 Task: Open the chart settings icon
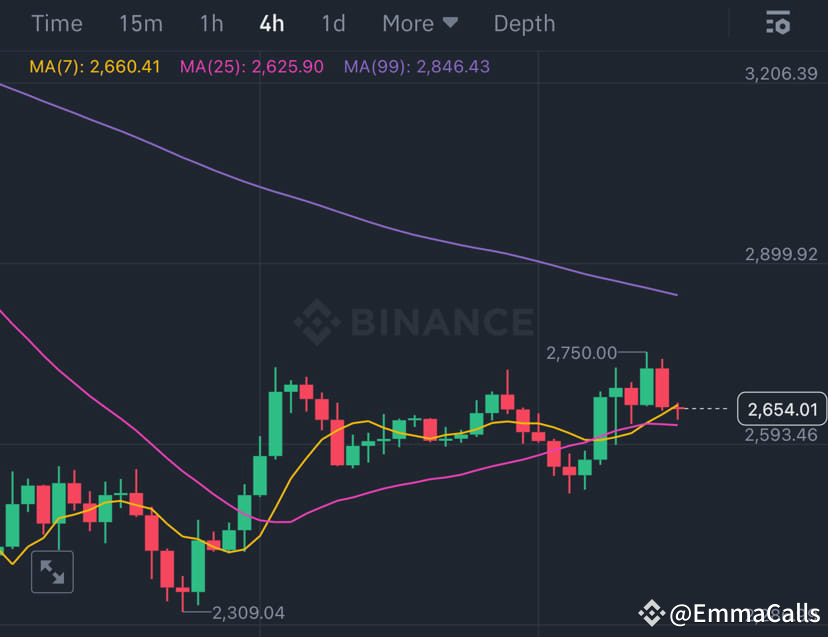tap(778, 22)
